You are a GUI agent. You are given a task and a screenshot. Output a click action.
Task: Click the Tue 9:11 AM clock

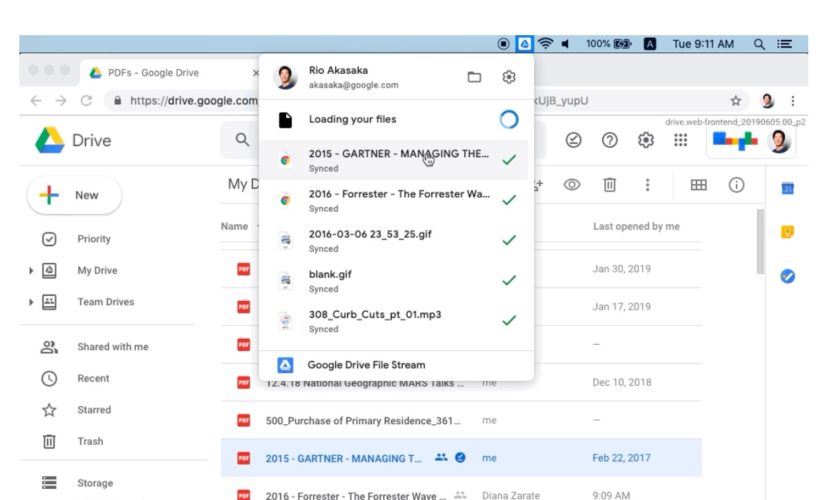point(703,44)
